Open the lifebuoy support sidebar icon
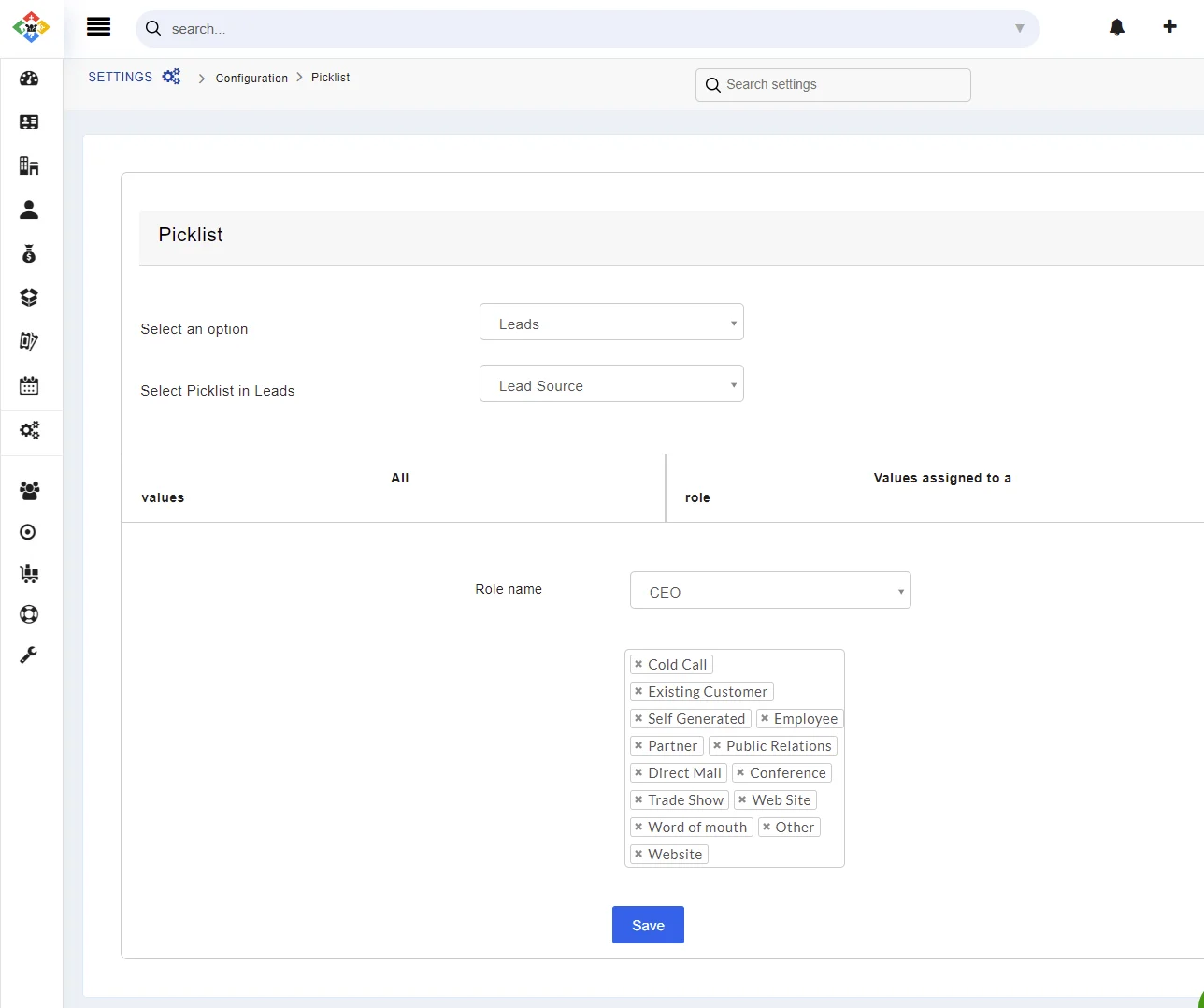1204x1008 pixels. click(29, 613)
